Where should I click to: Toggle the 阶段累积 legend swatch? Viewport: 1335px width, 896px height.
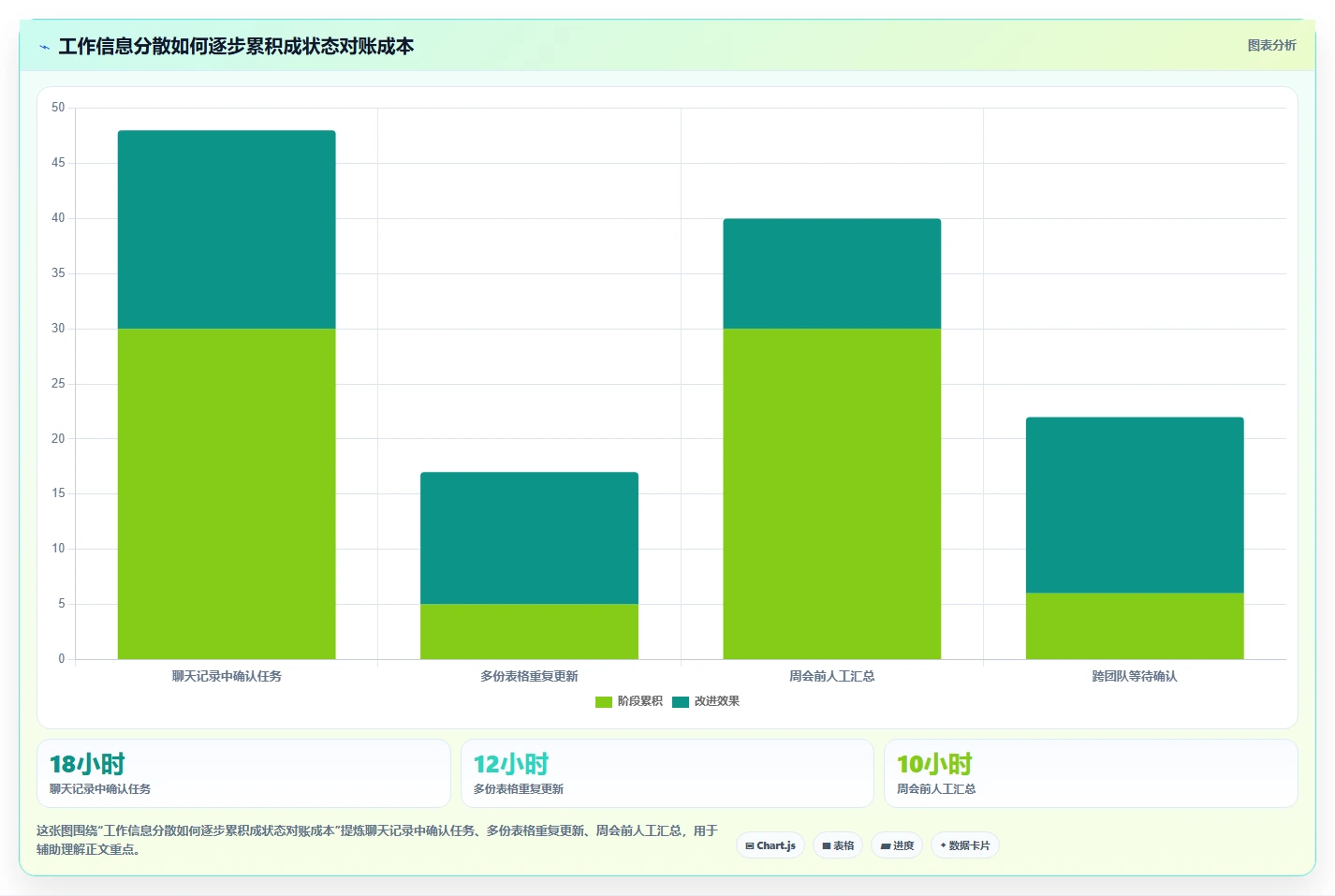click(x=603, y=701)
